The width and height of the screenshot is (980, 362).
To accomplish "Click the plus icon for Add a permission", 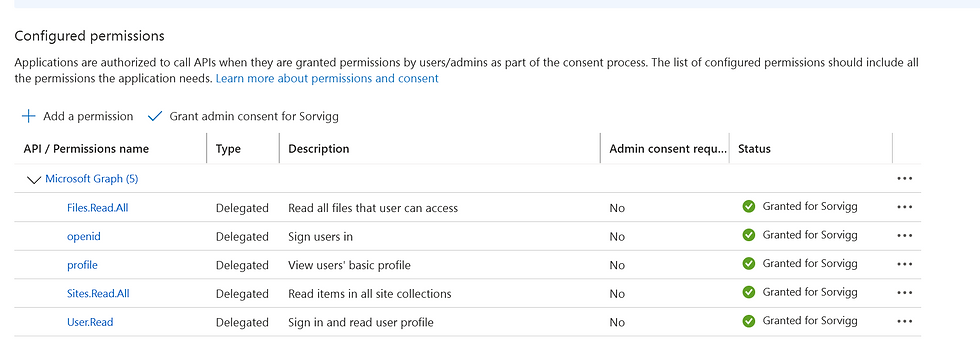I will tap(29, 116).
